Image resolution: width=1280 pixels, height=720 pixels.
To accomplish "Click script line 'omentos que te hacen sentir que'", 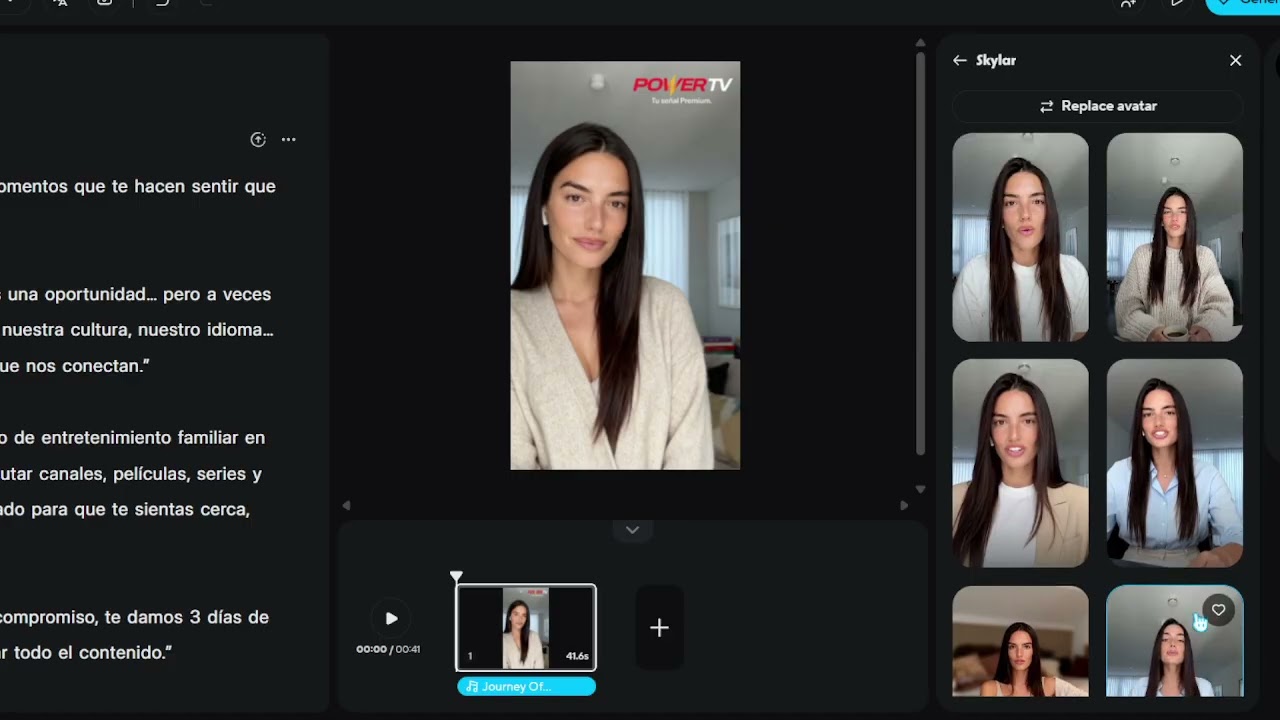I will (138, 186).
